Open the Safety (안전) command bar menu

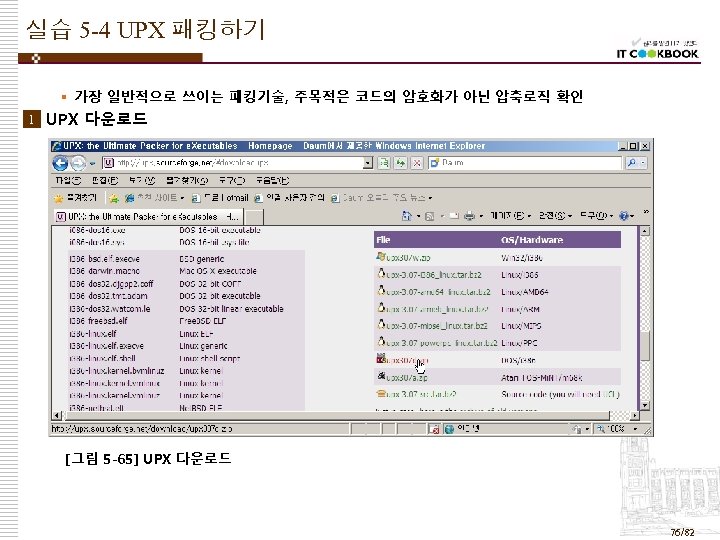pos(555,216)
